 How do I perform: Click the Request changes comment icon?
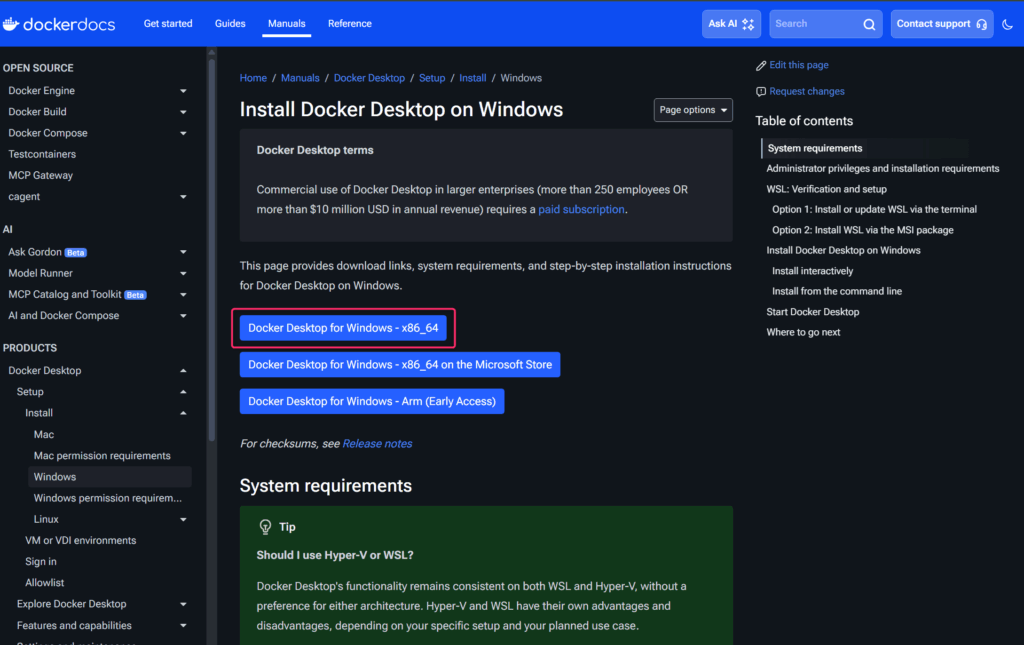761,91
